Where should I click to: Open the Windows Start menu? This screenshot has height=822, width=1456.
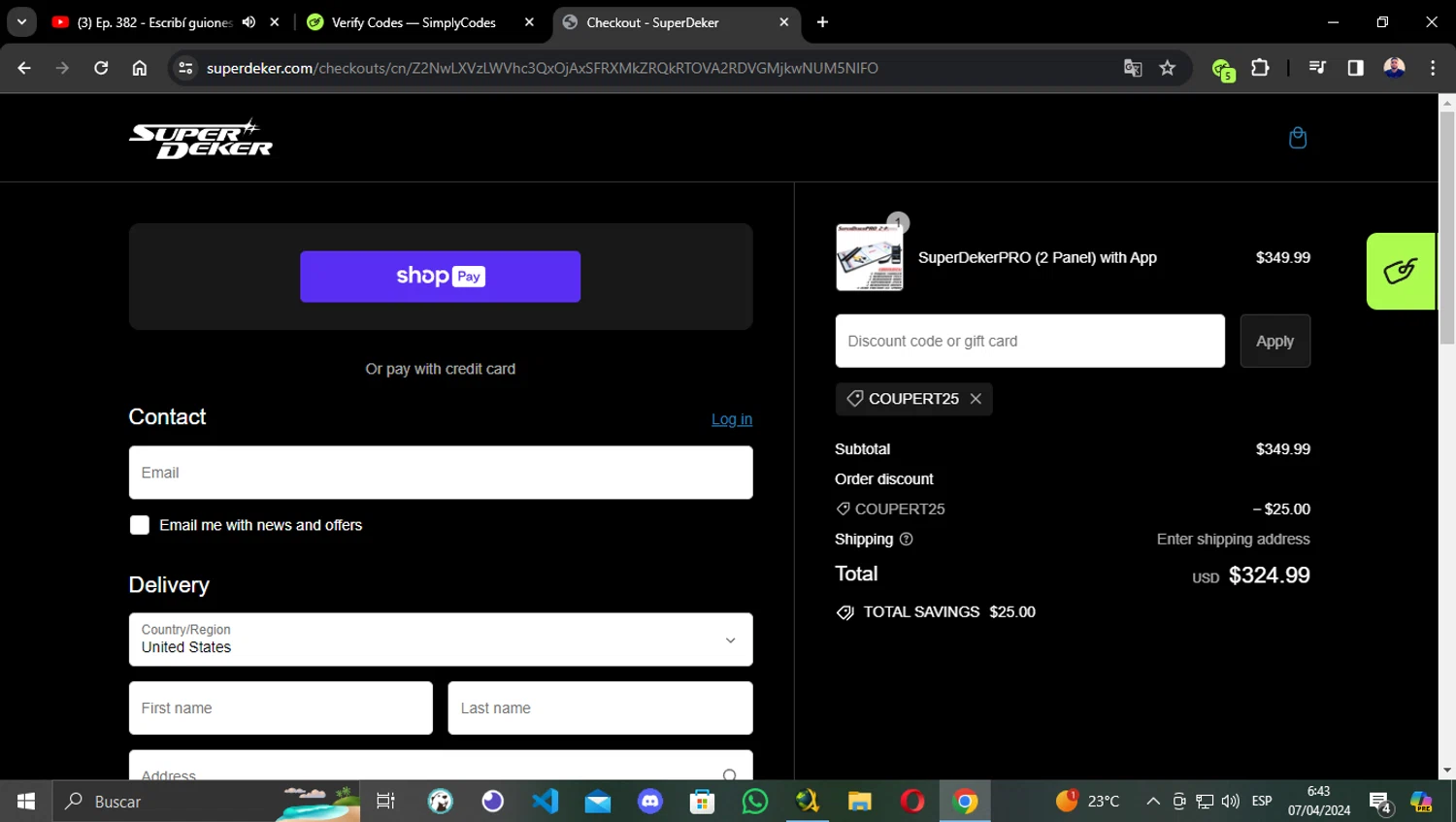26,802
